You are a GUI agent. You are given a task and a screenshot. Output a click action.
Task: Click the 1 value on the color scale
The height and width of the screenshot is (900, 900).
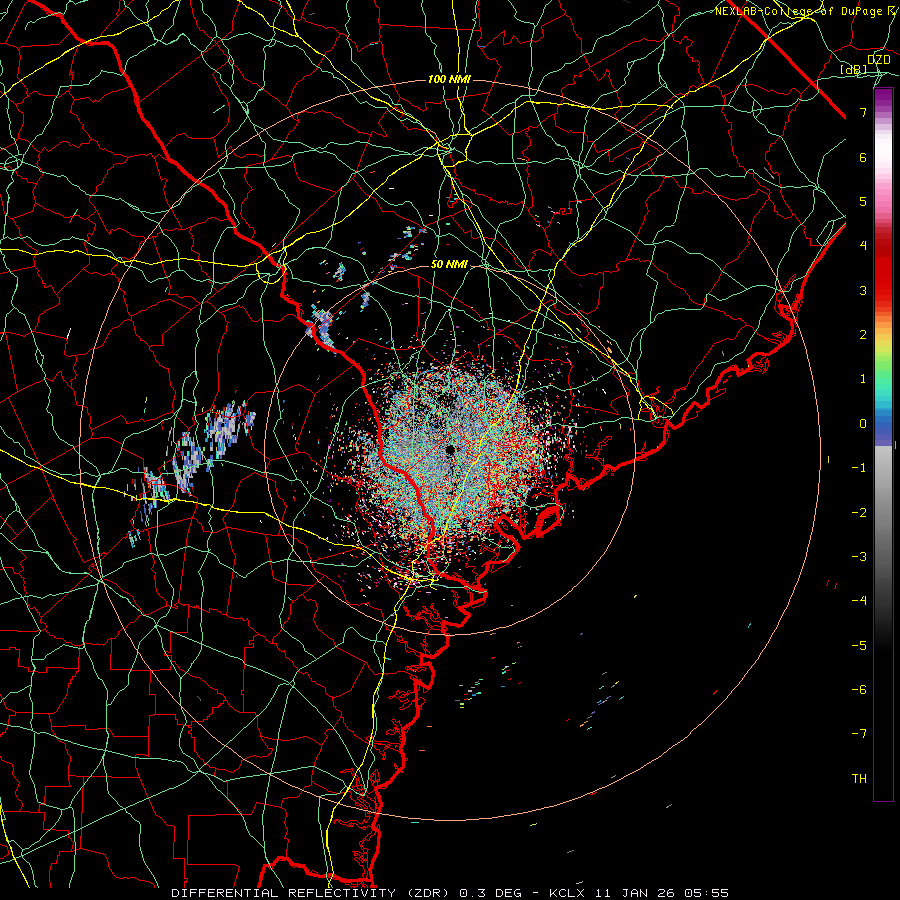tap(863, 379)
